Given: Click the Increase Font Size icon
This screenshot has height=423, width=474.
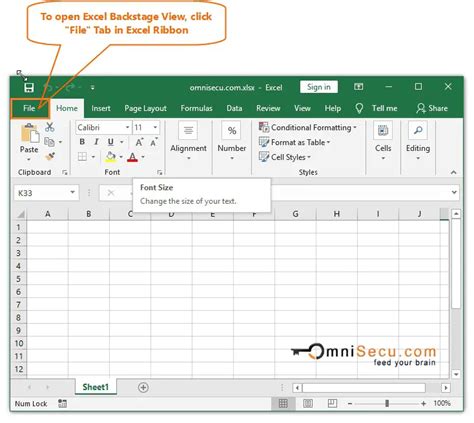Looking at the screenshot, I should pos(139,142).
